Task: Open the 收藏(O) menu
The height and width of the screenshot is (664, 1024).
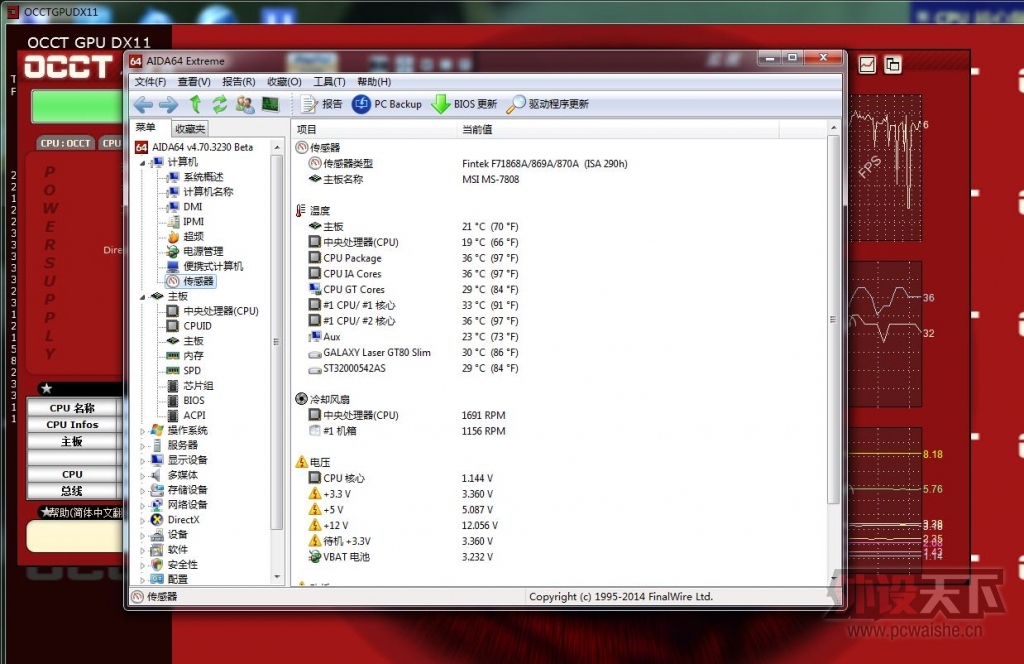Action: [x=284, y=82]
